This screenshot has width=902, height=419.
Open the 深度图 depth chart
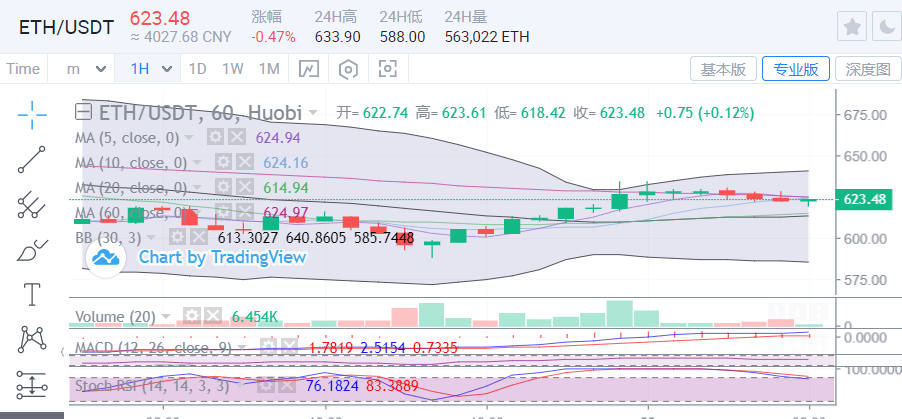[868, 69]
